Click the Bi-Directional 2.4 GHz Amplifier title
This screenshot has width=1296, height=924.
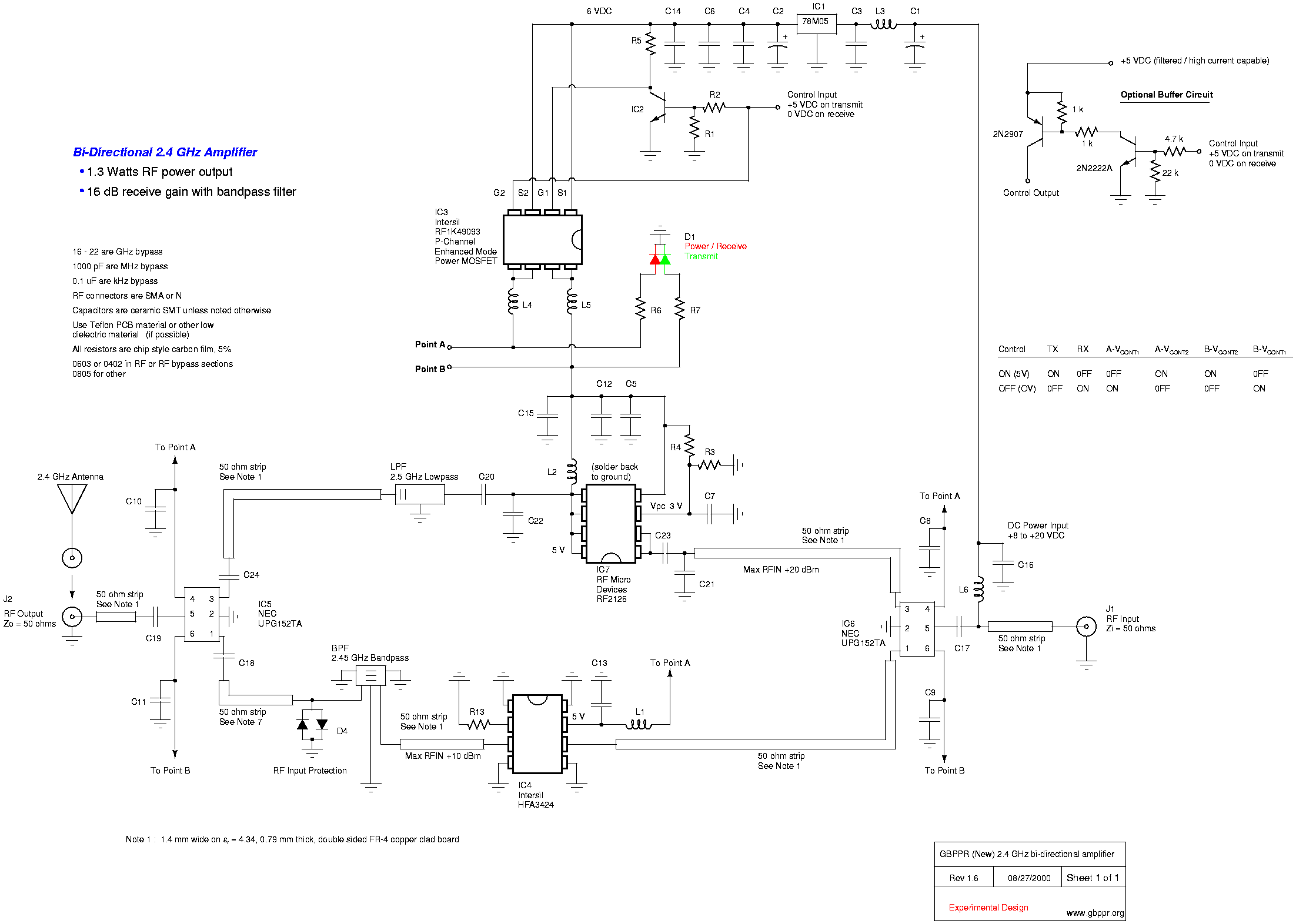point(165,152)
